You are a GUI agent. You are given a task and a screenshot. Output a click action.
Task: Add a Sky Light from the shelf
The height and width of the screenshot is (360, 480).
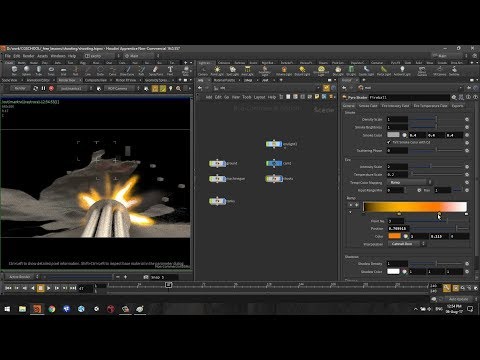pos(338,71)
